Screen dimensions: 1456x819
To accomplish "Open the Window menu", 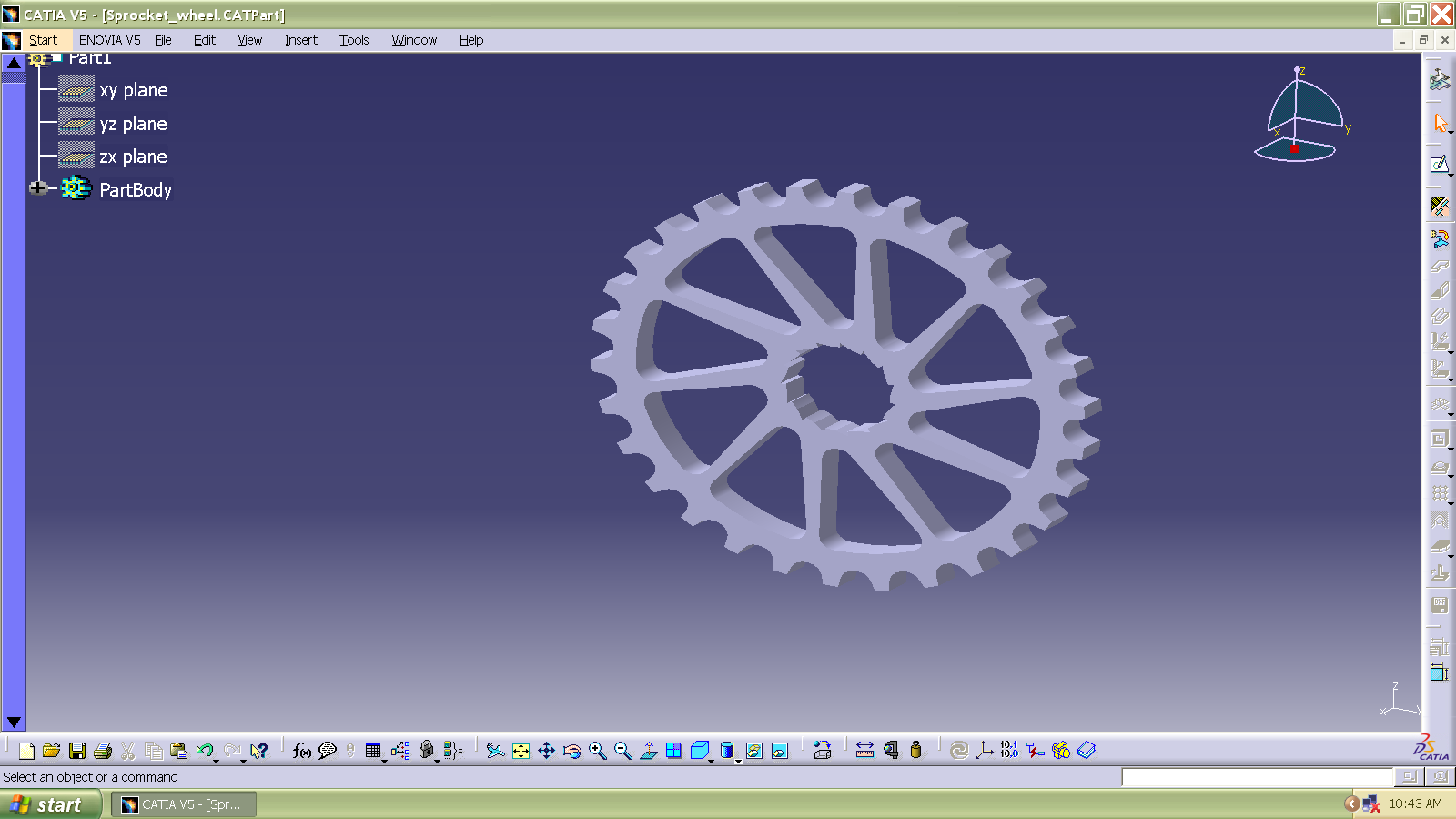I will tap(414, 40).
